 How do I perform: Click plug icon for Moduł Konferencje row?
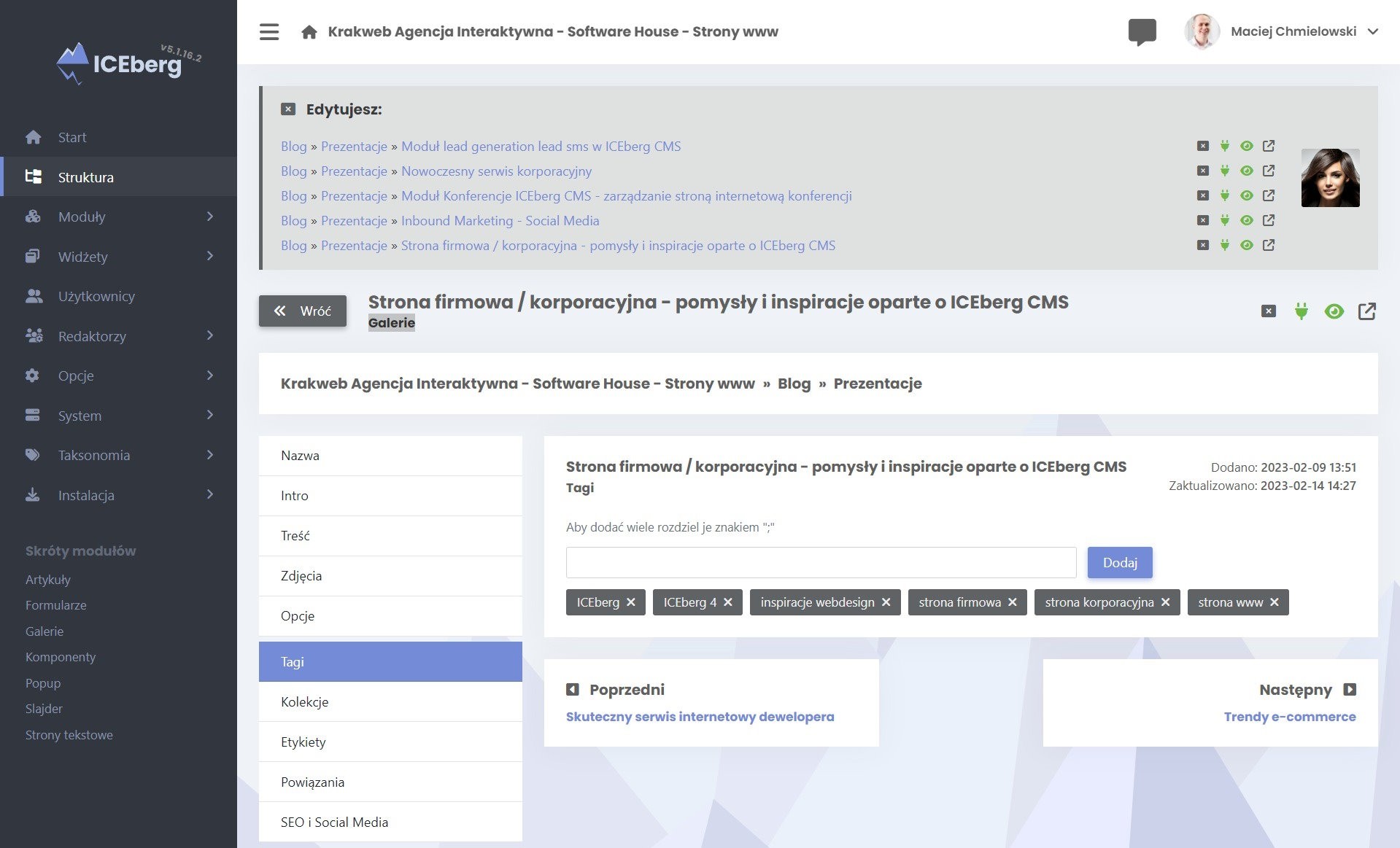(x=1225, y=195)
